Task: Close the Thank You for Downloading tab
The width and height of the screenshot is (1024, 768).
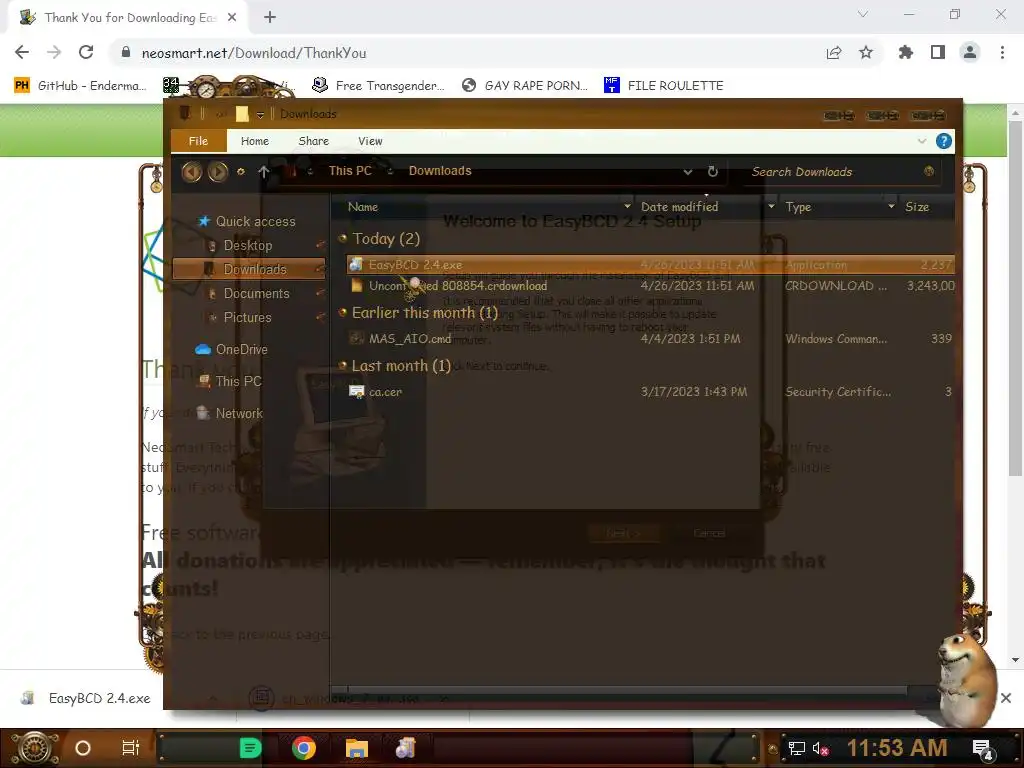Action: click(x=232, y=18)
